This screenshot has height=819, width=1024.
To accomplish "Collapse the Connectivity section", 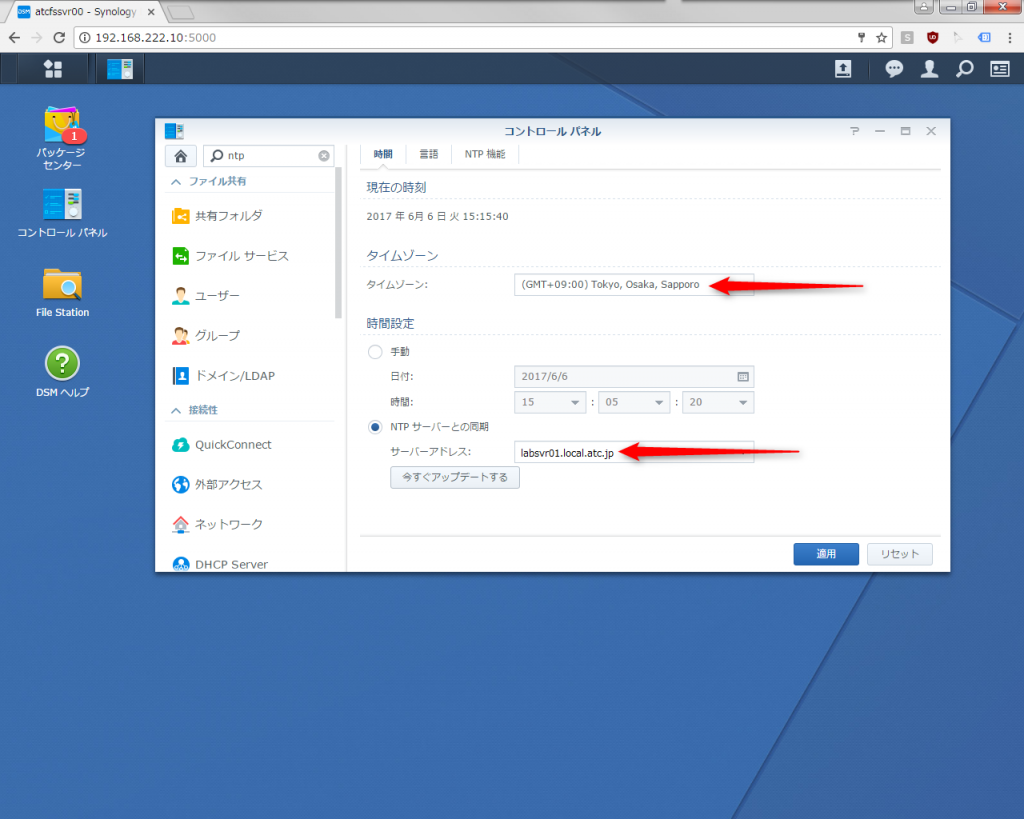I will [x=176, y=410].
